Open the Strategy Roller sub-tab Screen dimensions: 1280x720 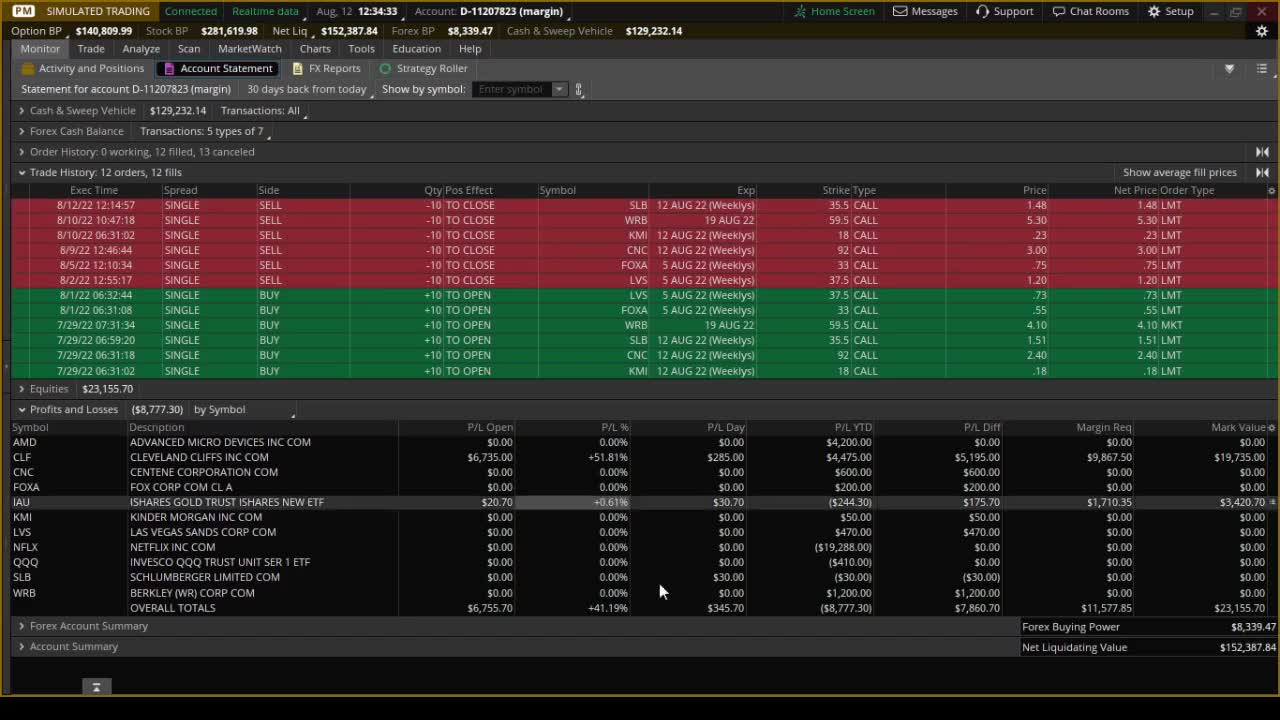[x=423, y=68]
